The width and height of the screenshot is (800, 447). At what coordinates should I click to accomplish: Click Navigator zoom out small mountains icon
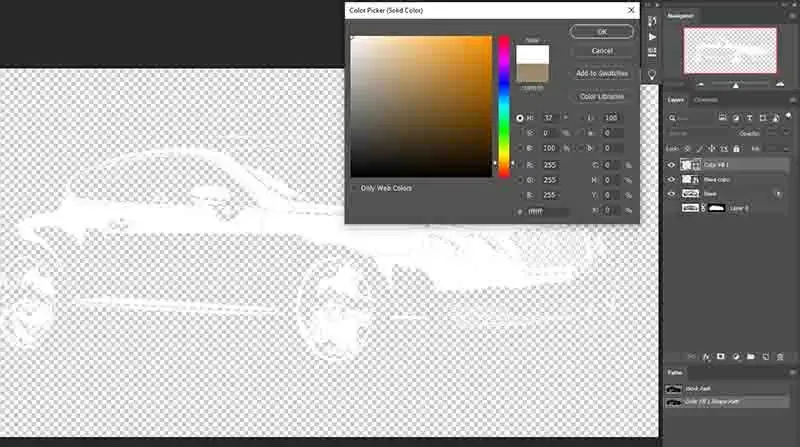(701, 85)
